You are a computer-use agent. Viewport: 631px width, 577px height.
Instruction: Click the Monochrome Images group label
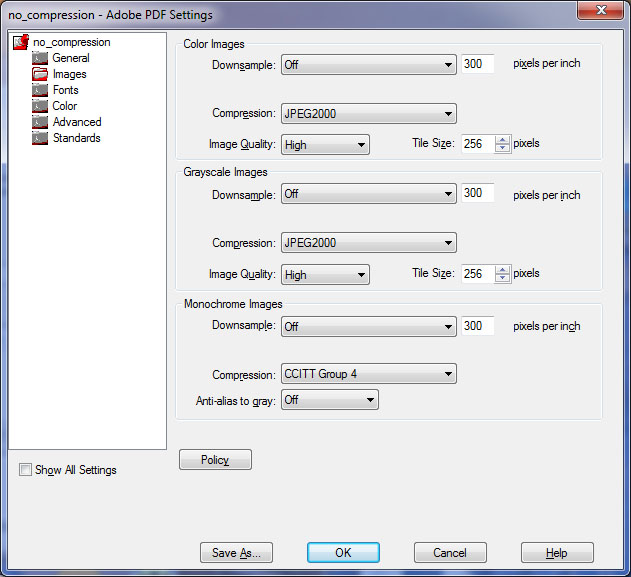pyautogui.click(x=233, y=304)
